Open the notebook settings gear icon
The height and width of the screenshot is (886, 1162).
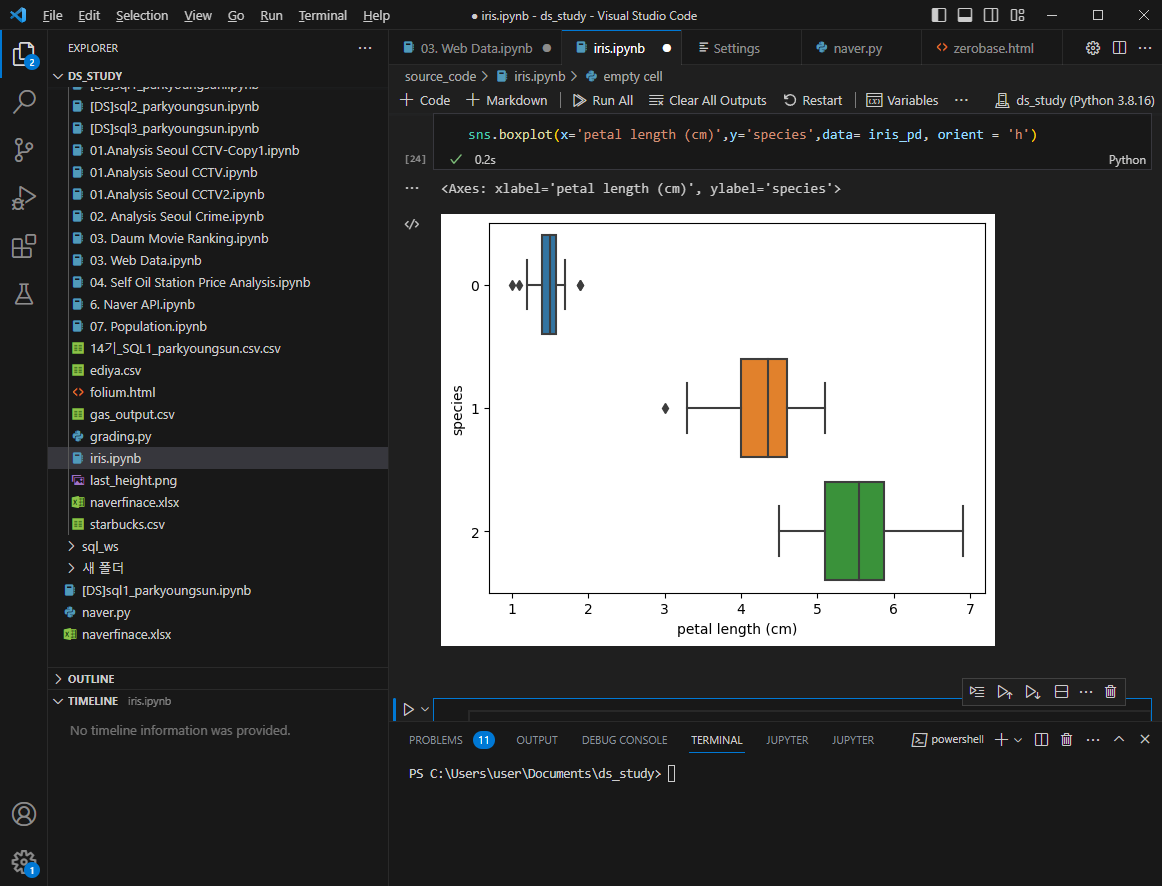1093,48
